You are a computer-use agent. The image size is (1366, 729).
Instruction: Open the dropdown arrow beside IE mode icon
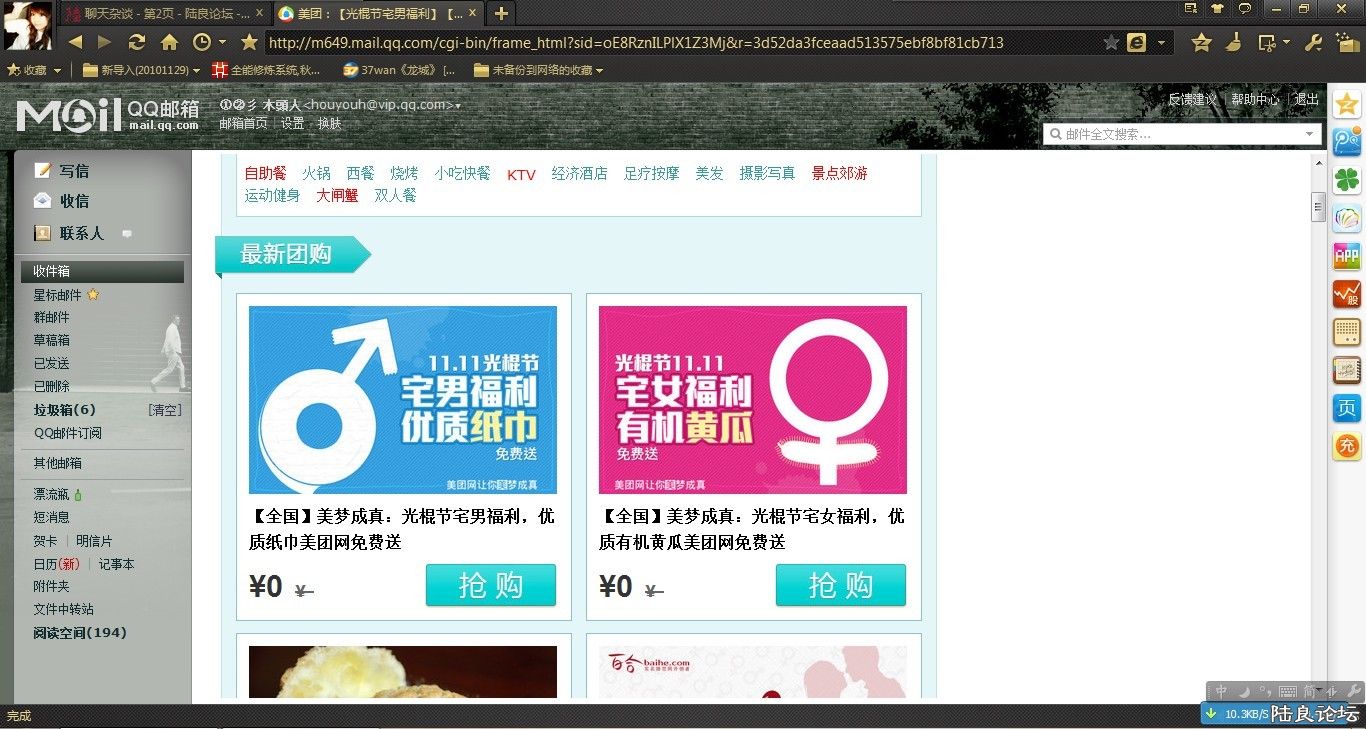tap(1161, 43)
